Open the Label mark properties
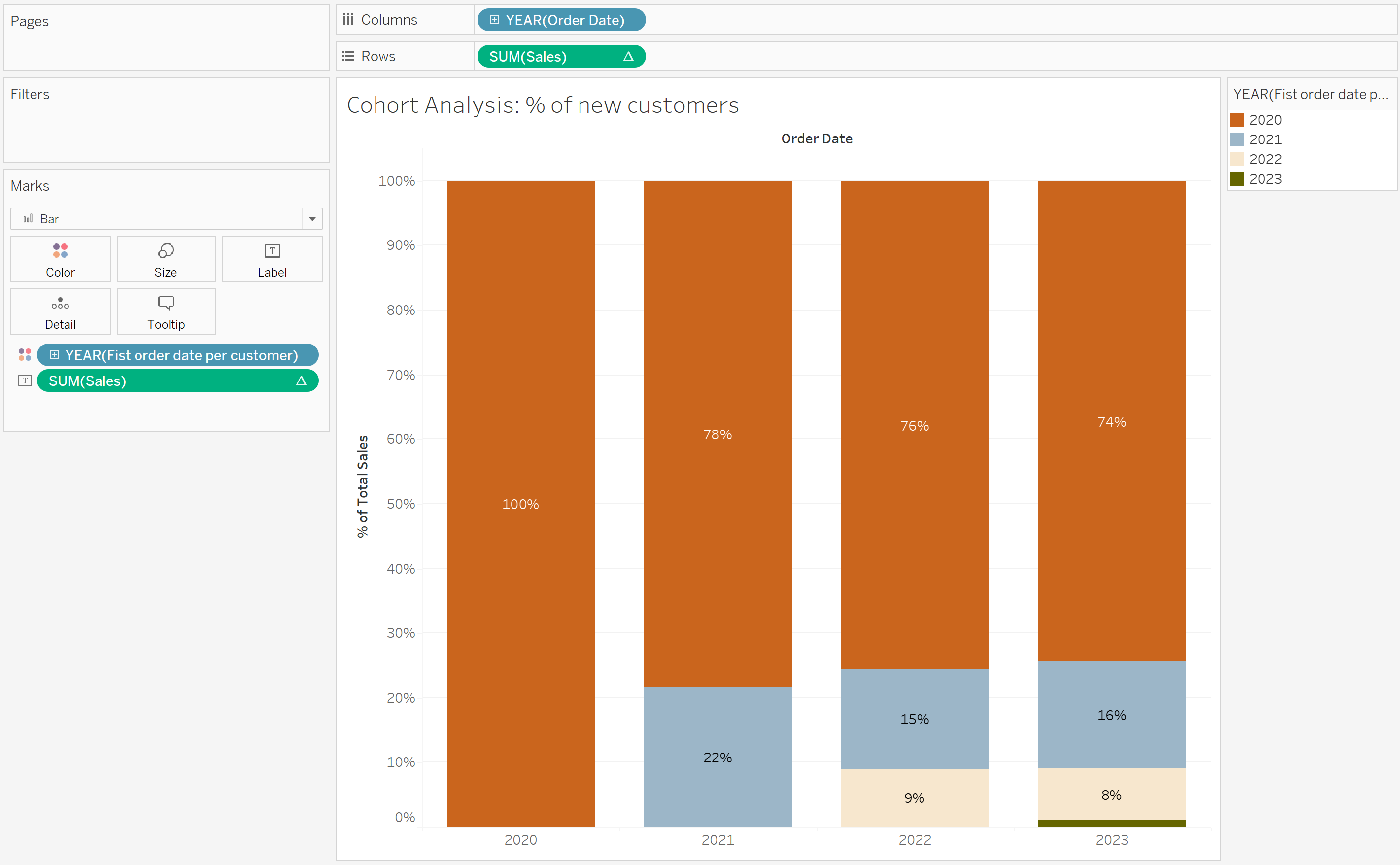This screenshot has height=865, width=1400. tap(272, 259)
